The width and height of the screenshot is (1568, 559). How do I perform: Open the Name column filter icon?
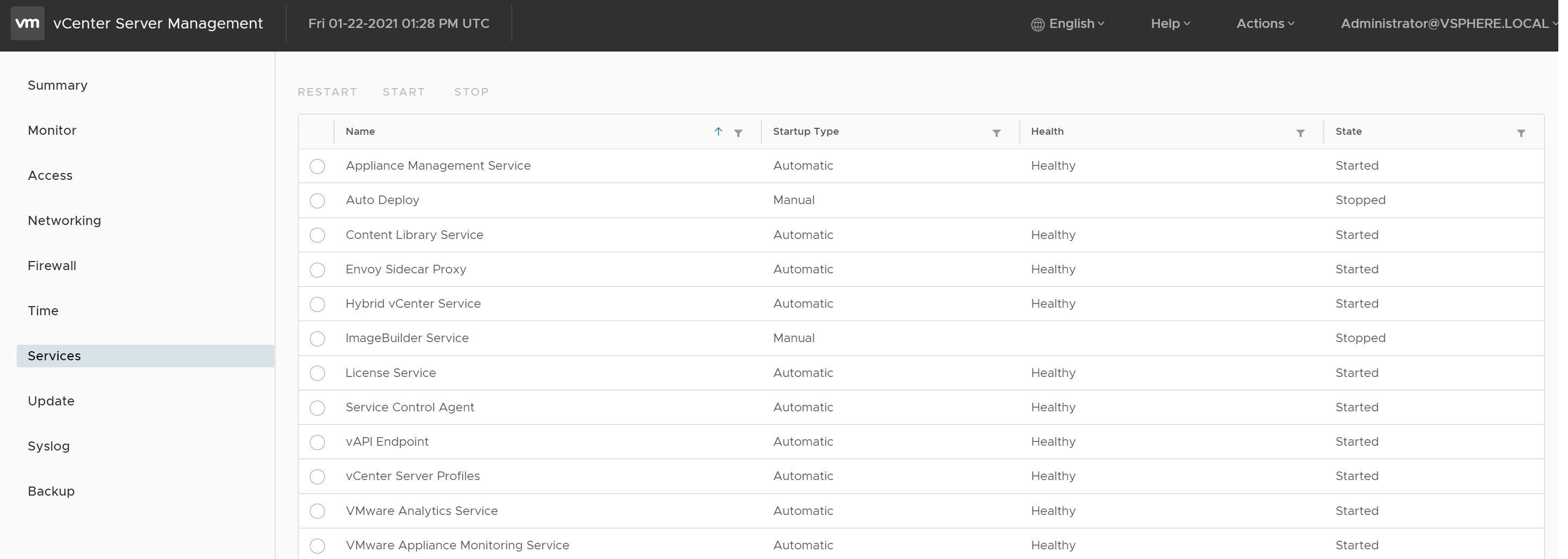click(738, 133)
